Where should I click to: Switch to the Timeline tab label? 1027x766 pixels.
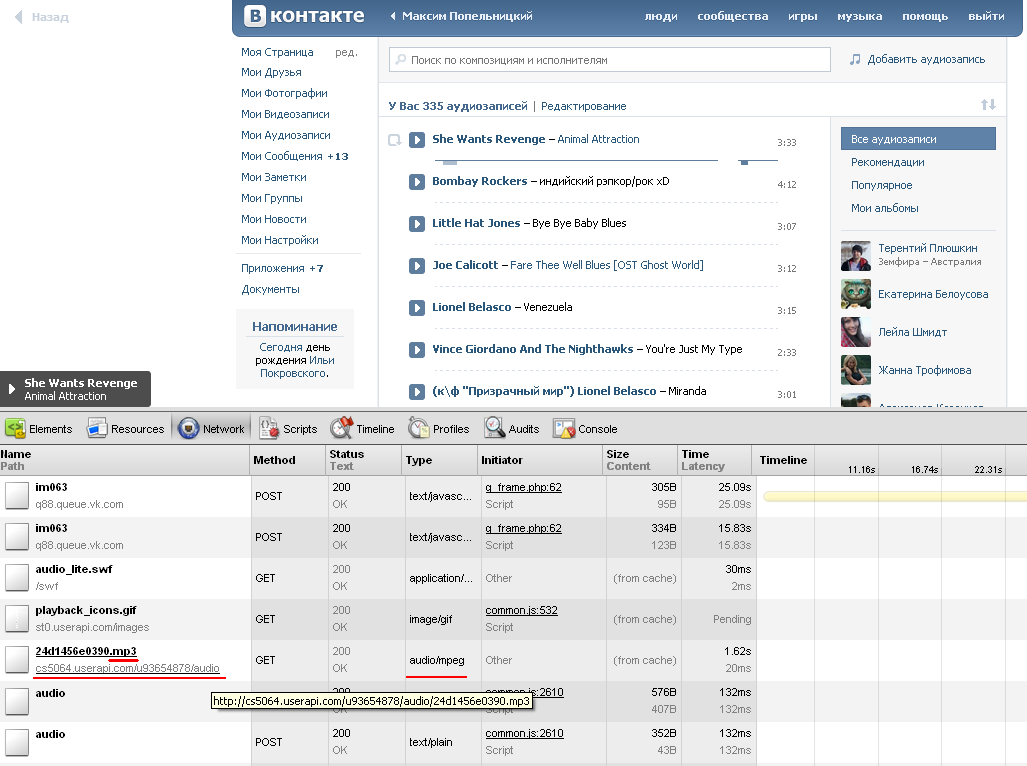click(x=375, y=429)
